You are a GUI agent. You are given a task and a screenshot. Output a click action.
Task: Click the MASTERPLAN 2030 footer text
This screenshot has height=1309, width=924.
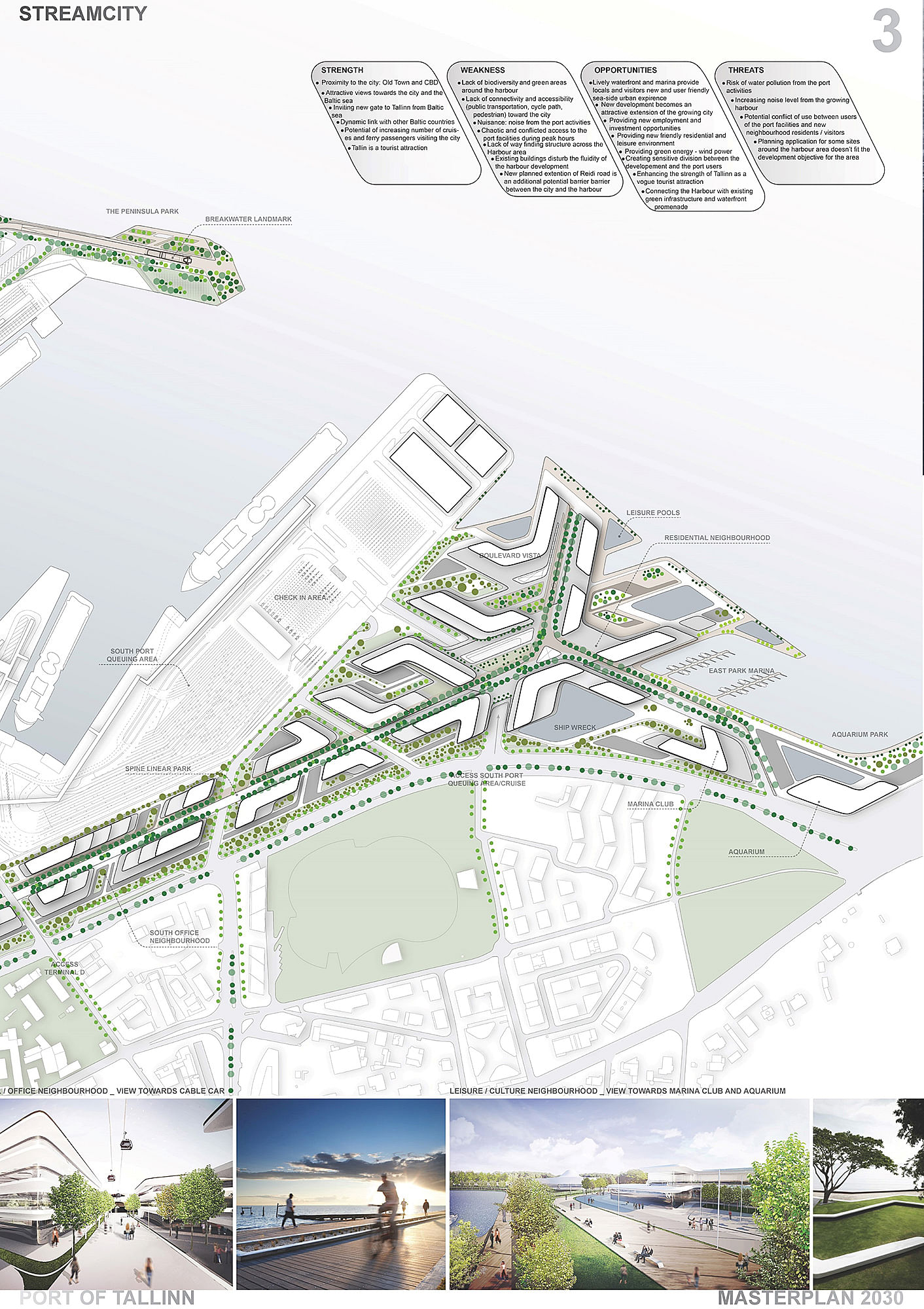[x=809, y=1297]
